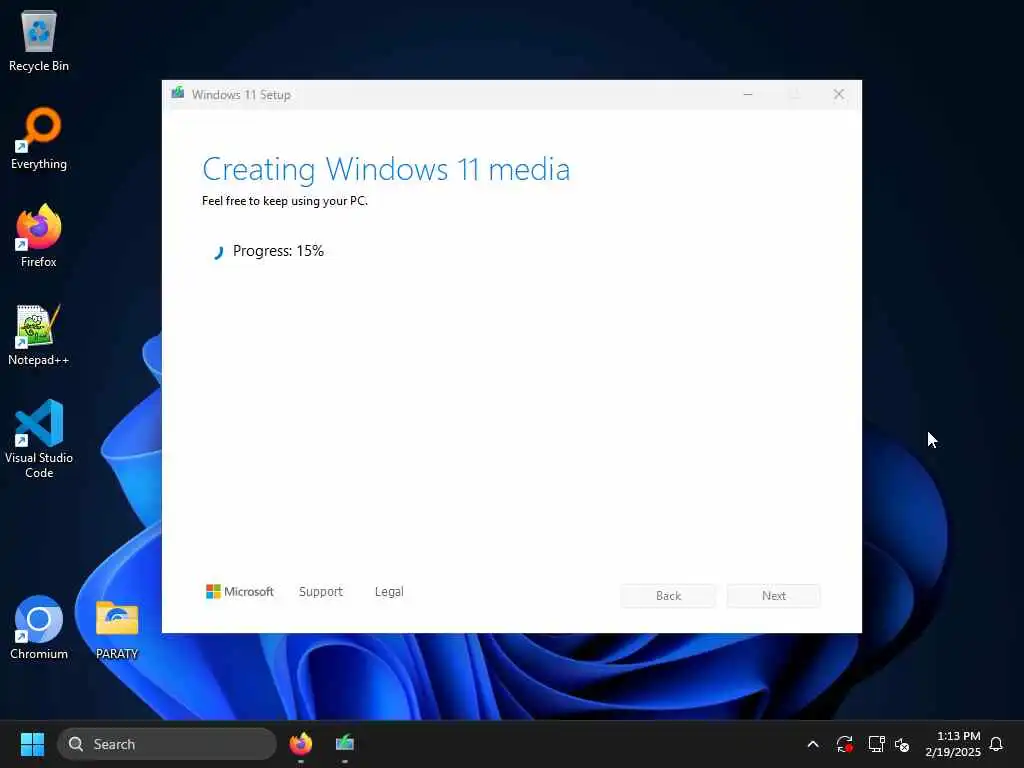
Task: Click the progress spinner indicator
Action: (x=217, y=252)
